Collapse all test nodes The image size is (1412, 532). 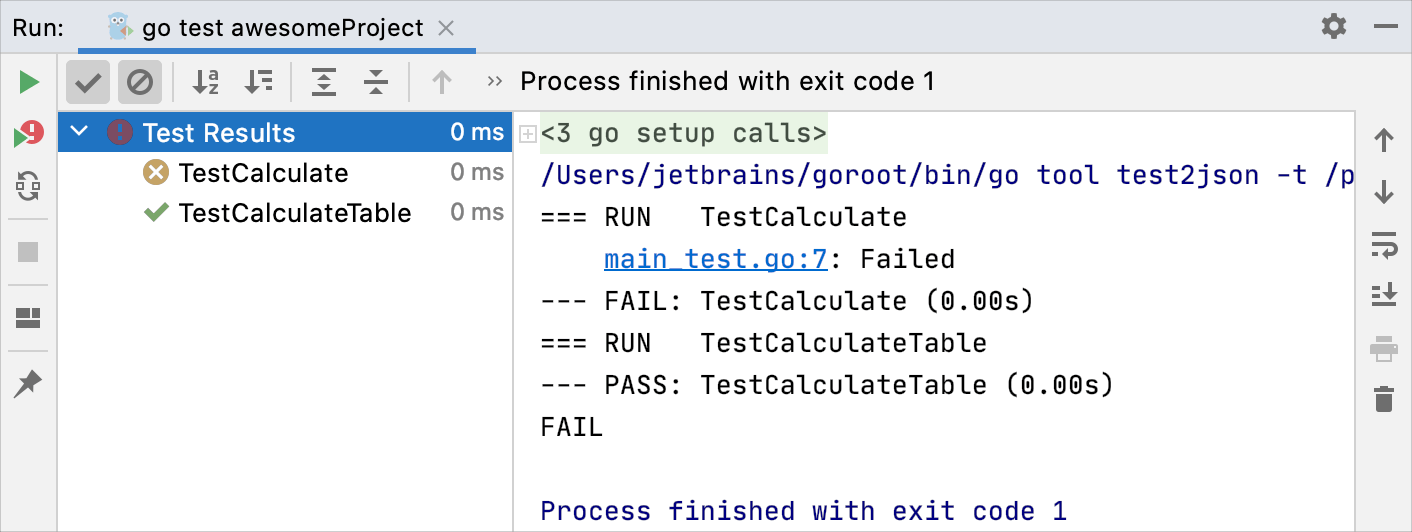click(x=376, y=82)
